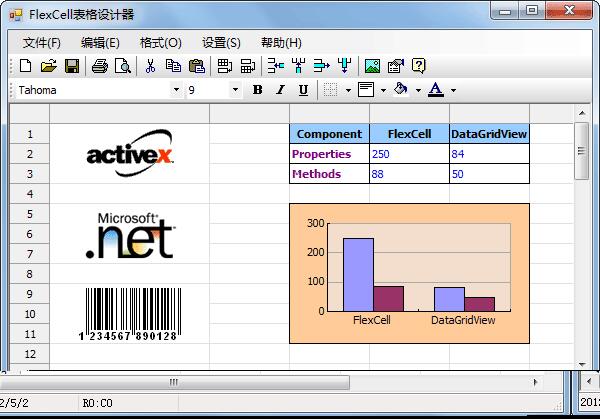The height and width of the screenshot is (419, 600).
Task: Click the Copy icon
Action: coord(173,66)
